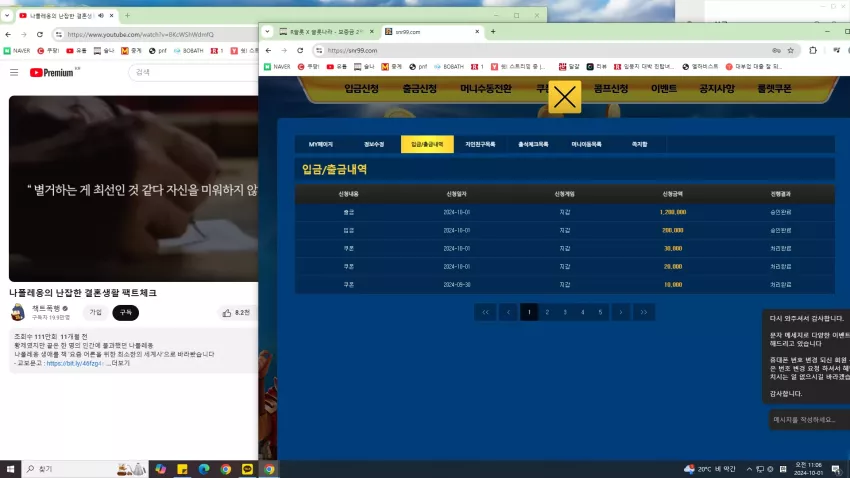Image resolution: width=850 pixels, height=478 pixels.
Task: Open 이벤트 menu item
Action: (x=664, y=89)
